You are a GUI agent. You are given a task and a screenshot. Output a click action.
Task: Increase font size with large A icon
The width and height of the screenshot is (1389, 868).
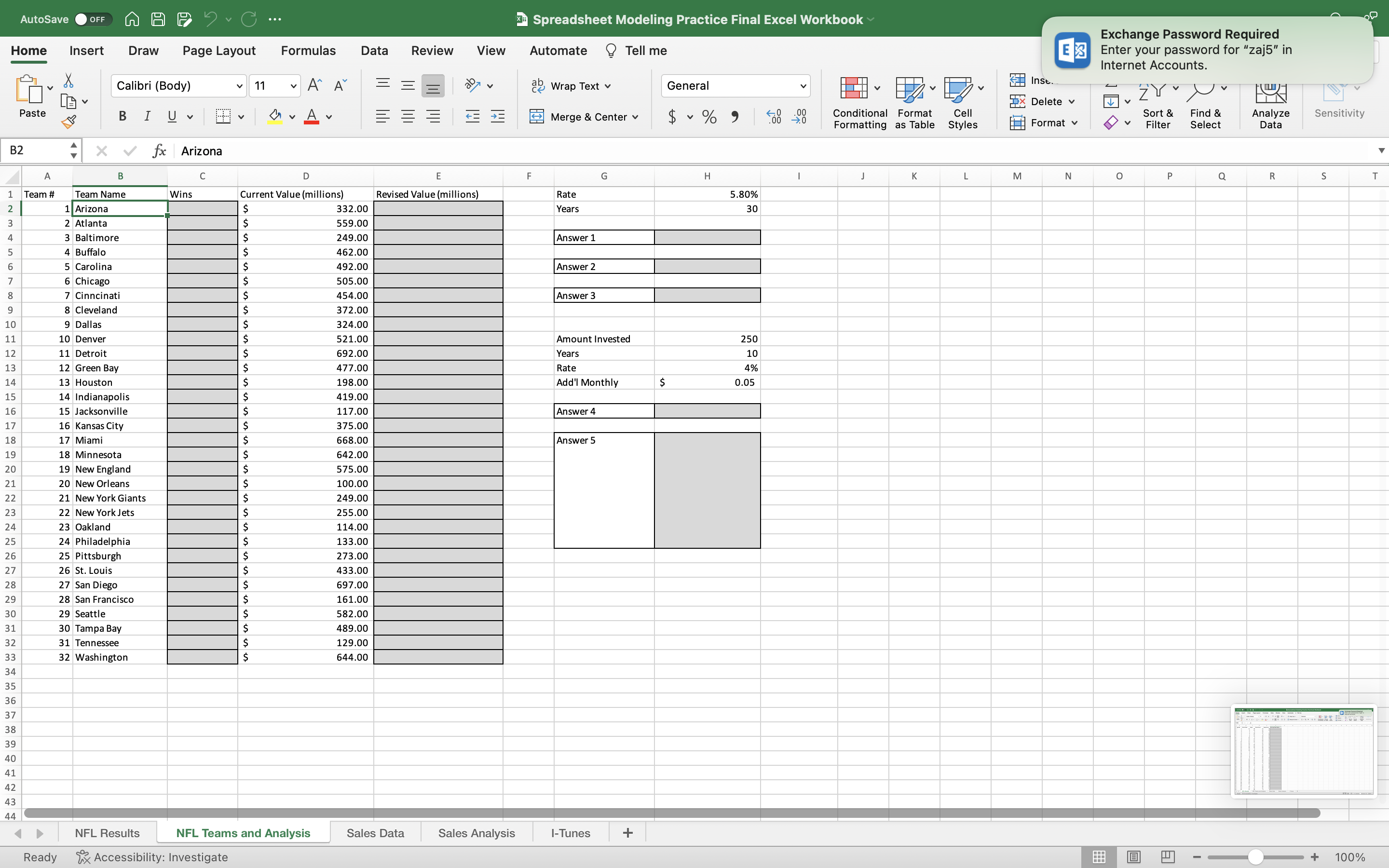(314, 85)
